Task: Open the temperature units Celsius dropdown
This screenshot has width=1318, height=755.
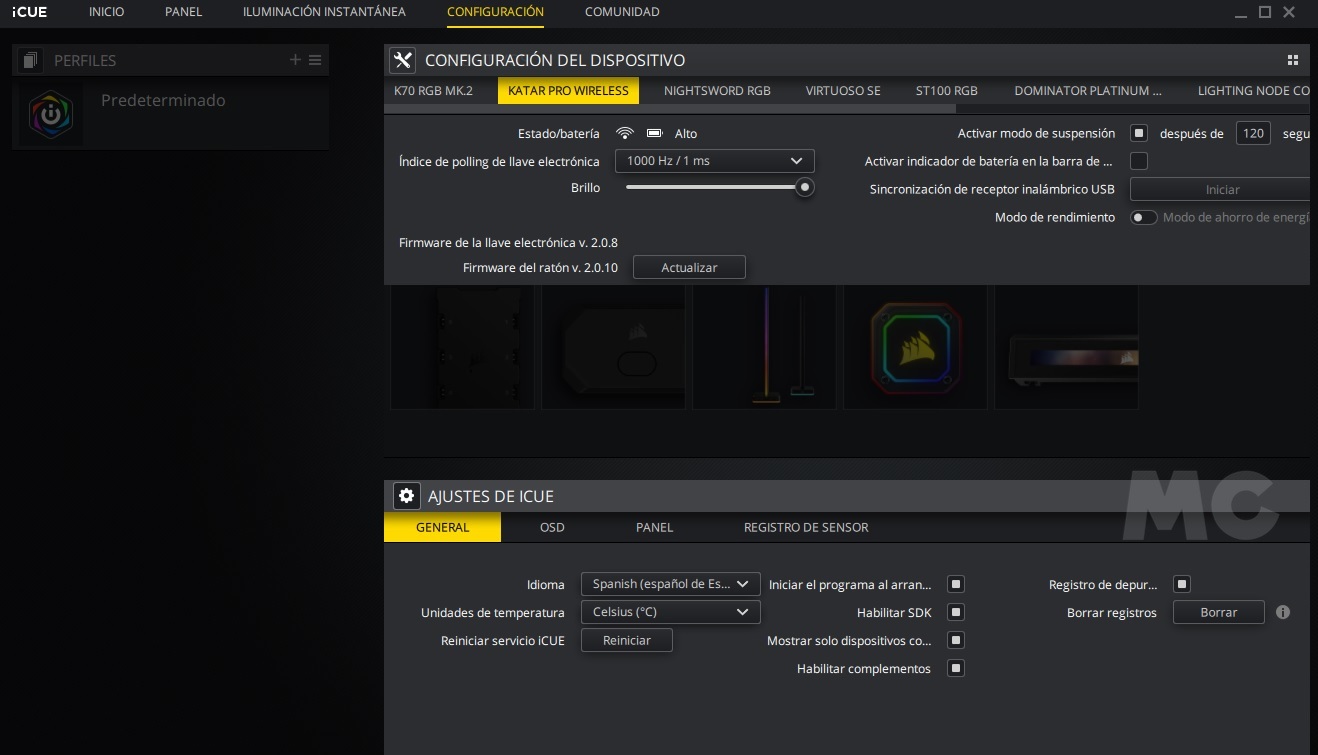Action: (x=670, y=612)
